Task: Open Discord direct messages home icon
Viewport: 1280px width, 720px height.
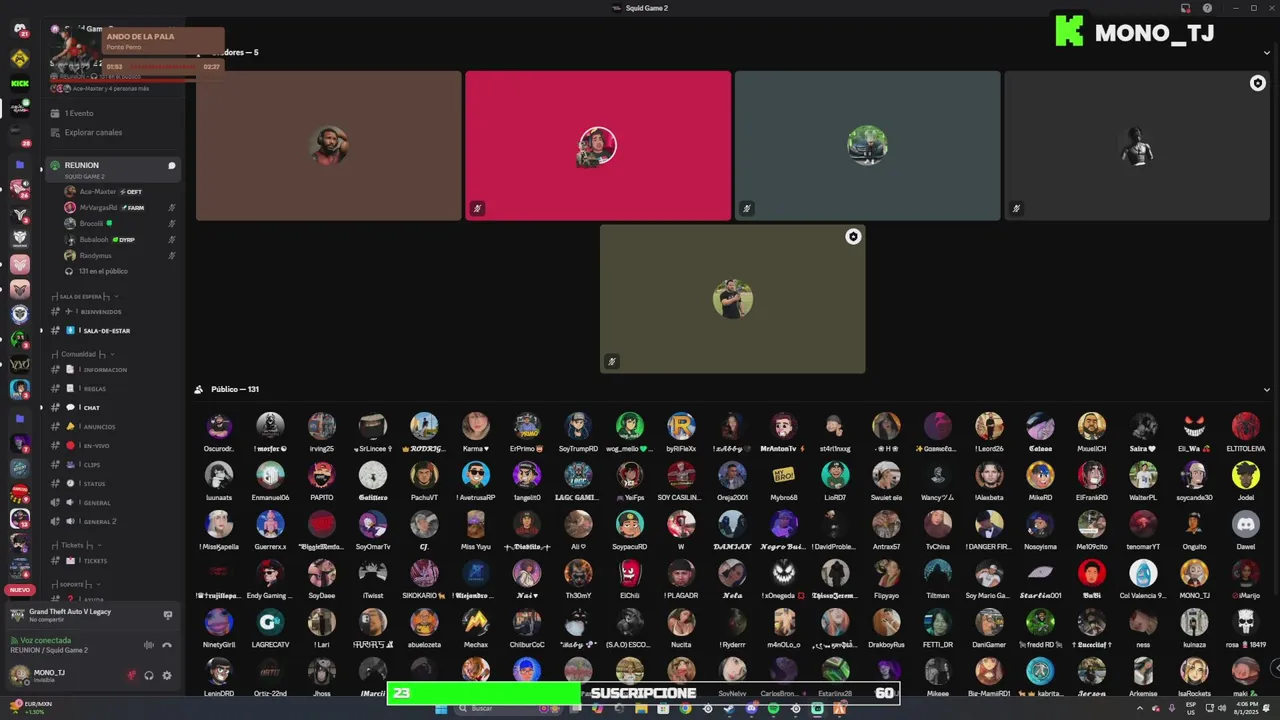Action: (x=20, y=30)
